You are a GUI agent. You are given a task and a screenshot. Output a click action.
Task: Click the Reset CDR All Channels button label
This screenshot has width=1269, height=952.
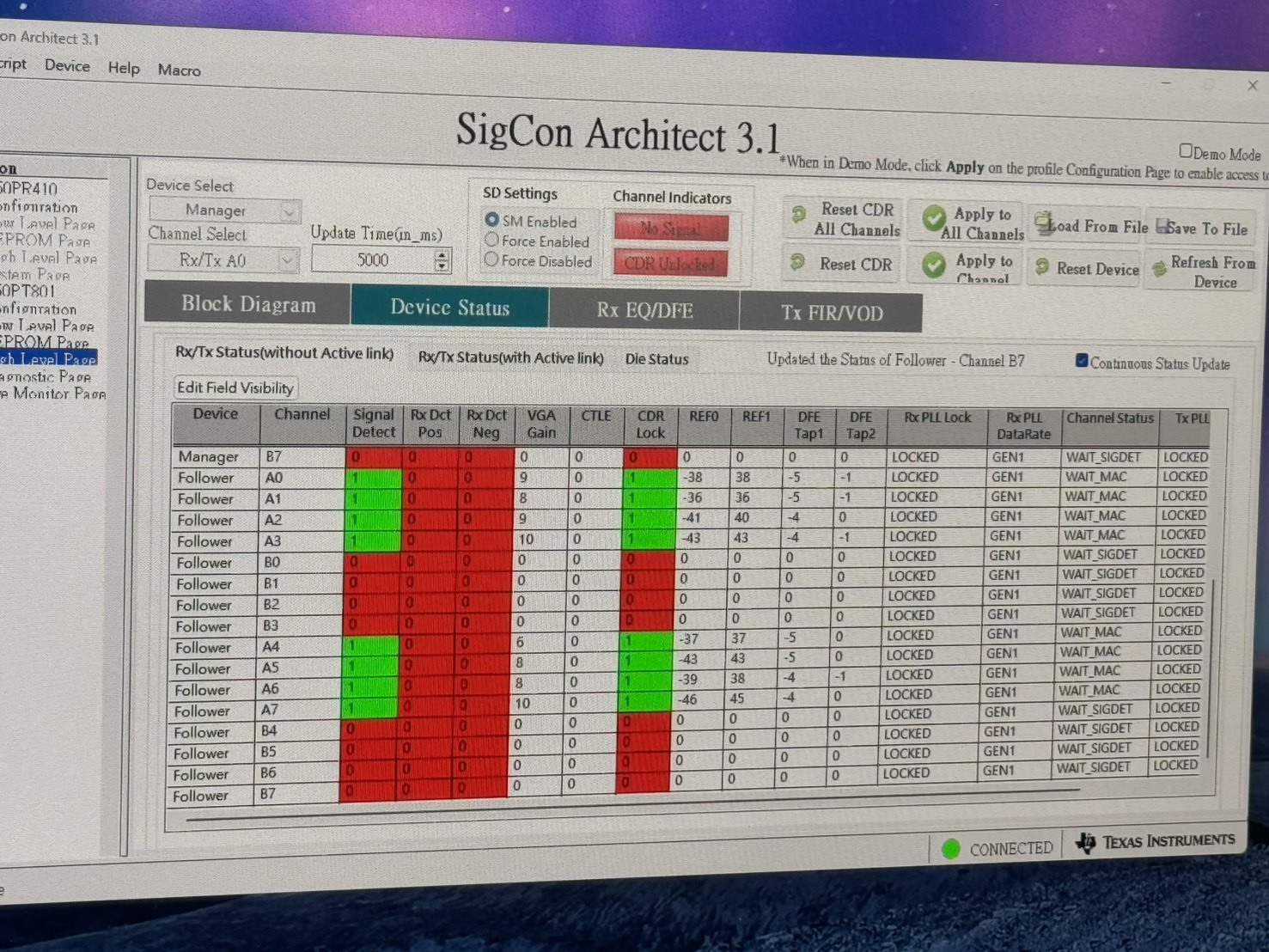click(857, 219)
